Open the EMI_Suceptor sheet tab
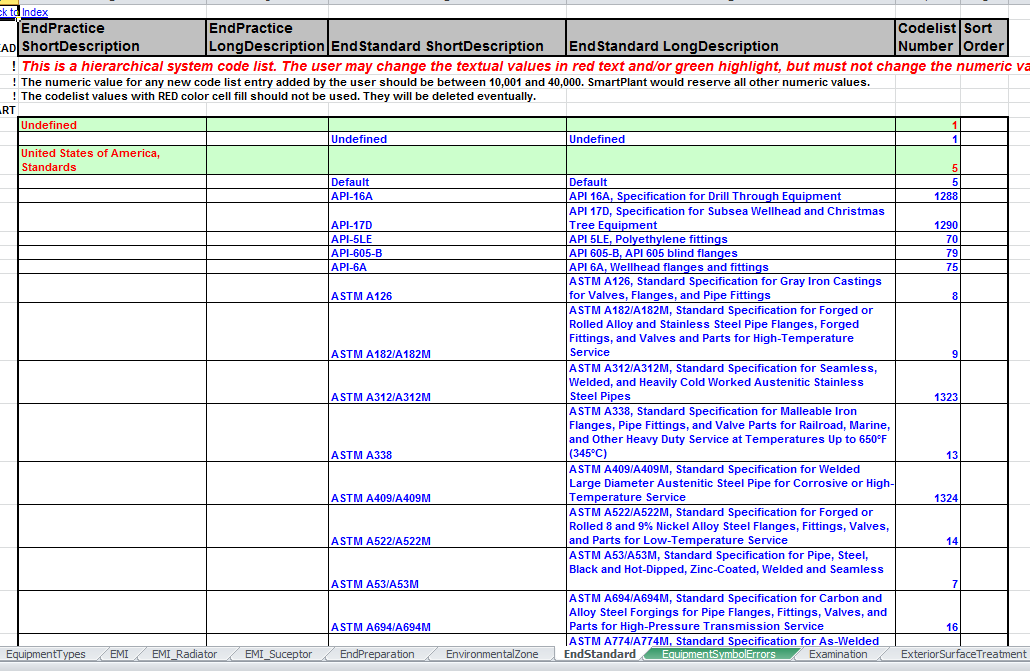This screenshot has height=671, width=1030. click(279, 654)
